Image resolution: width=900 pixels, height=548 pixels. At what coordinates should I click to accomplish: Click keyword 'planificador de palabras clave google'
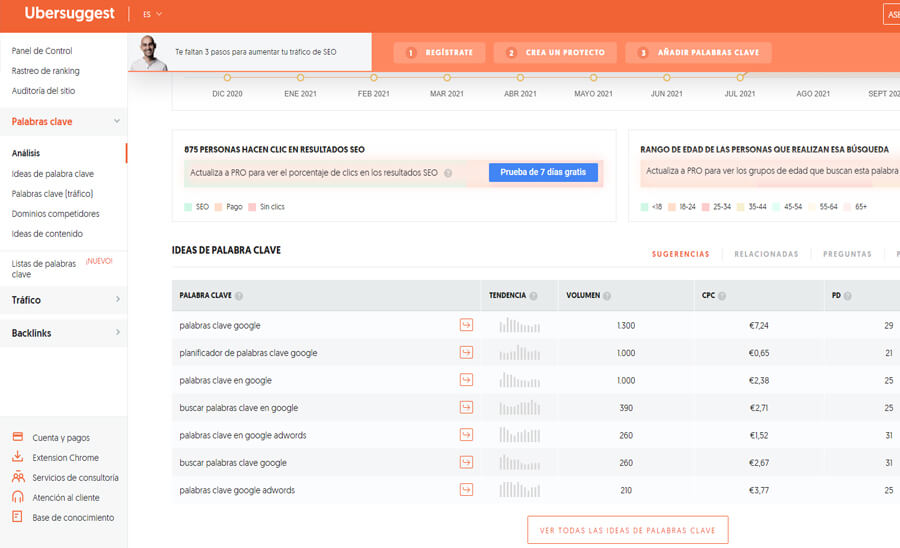point(248,353)
